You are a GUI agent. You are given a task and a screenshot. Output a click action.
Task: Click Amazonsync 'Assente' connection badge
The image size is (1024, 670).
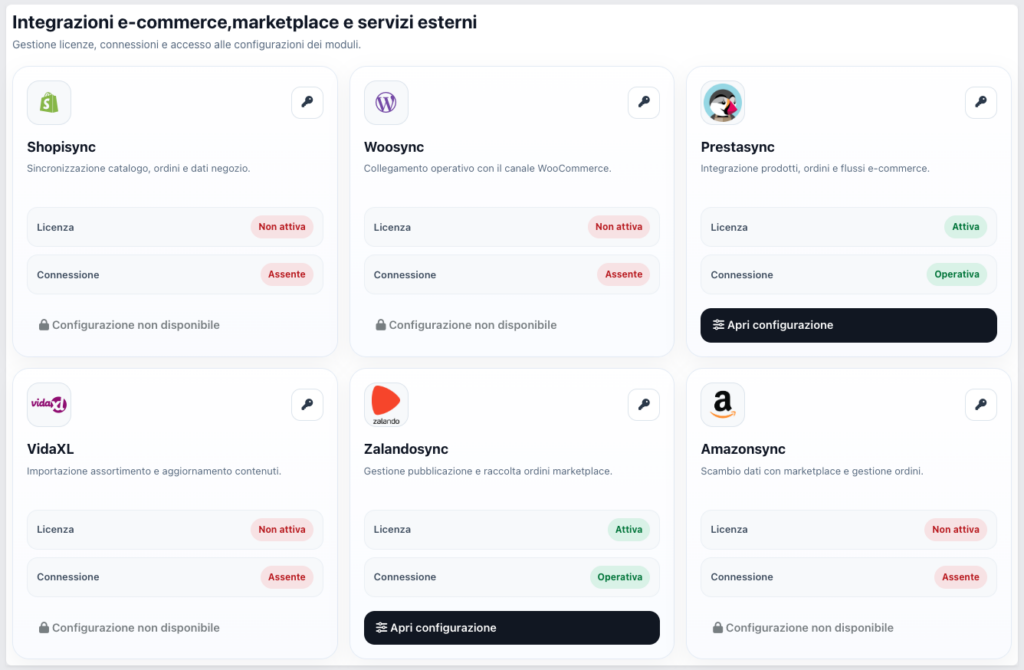961,577
